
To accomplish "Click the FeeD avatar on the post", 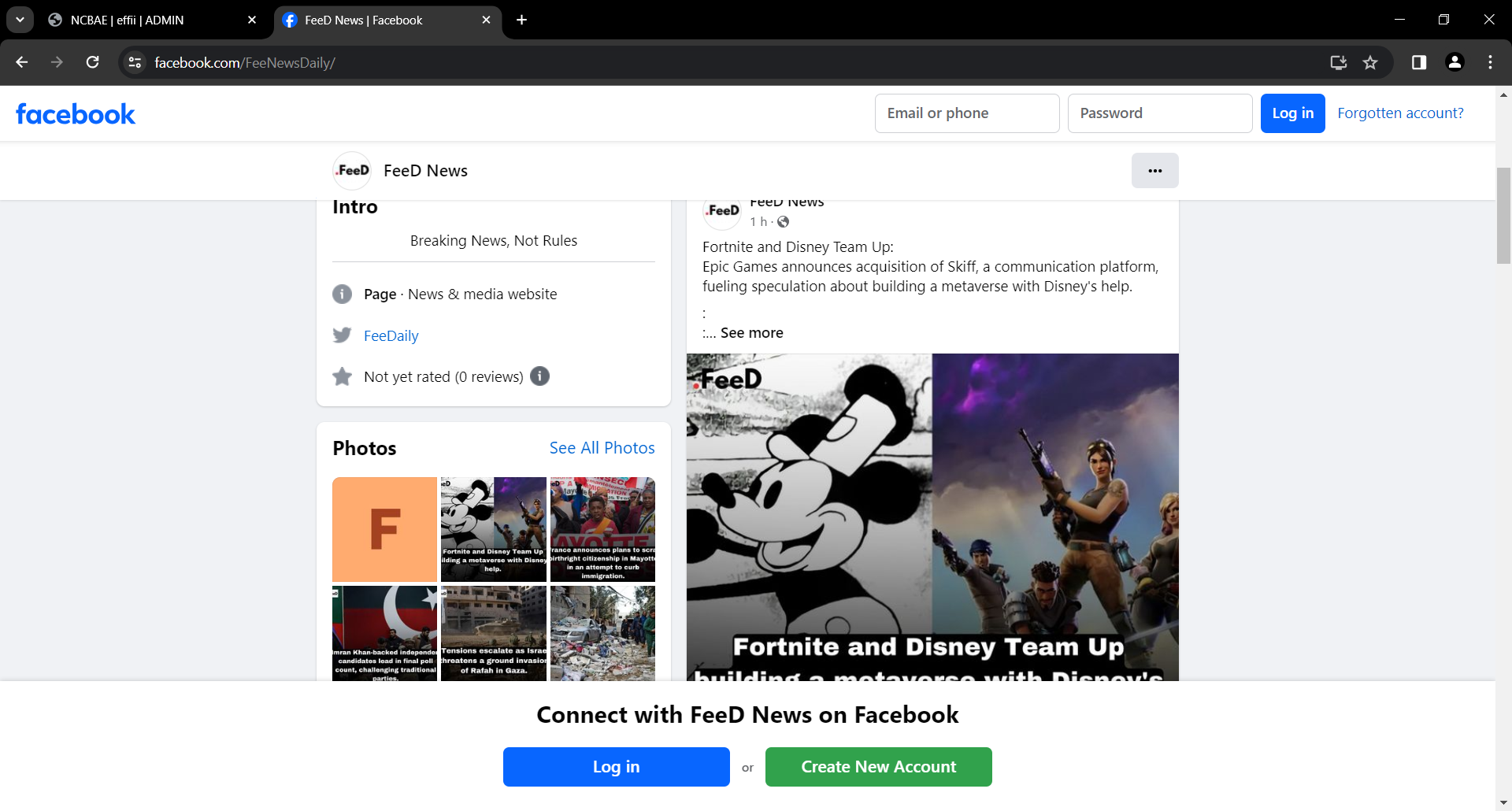I will [722, 211].
